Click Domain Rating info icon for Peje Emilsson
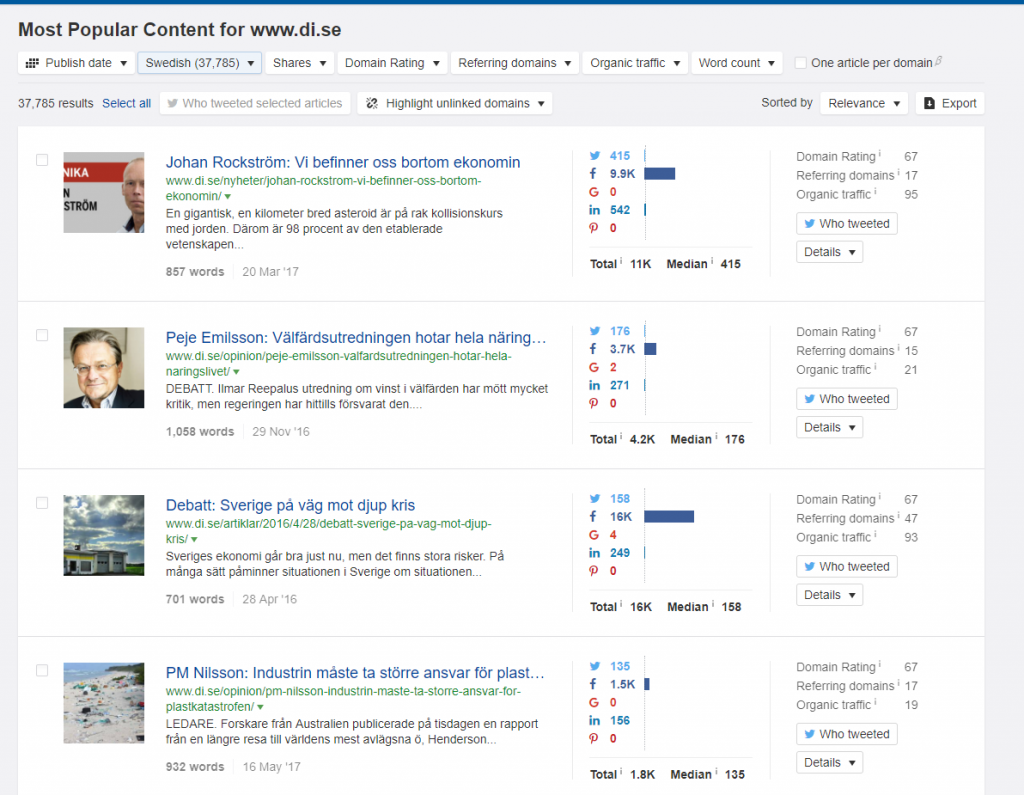This screenshot has height=795, width=1024. [879, 330]
